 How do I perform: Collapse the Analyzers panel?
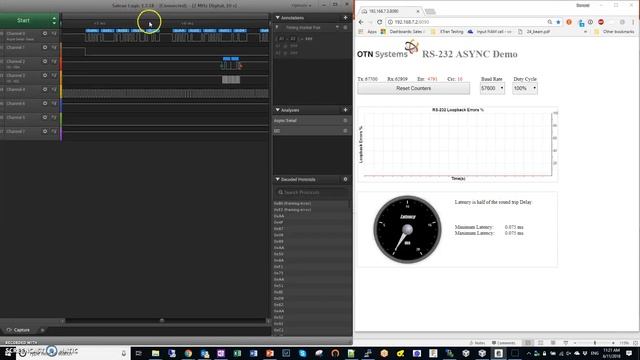tap(278, 110)
